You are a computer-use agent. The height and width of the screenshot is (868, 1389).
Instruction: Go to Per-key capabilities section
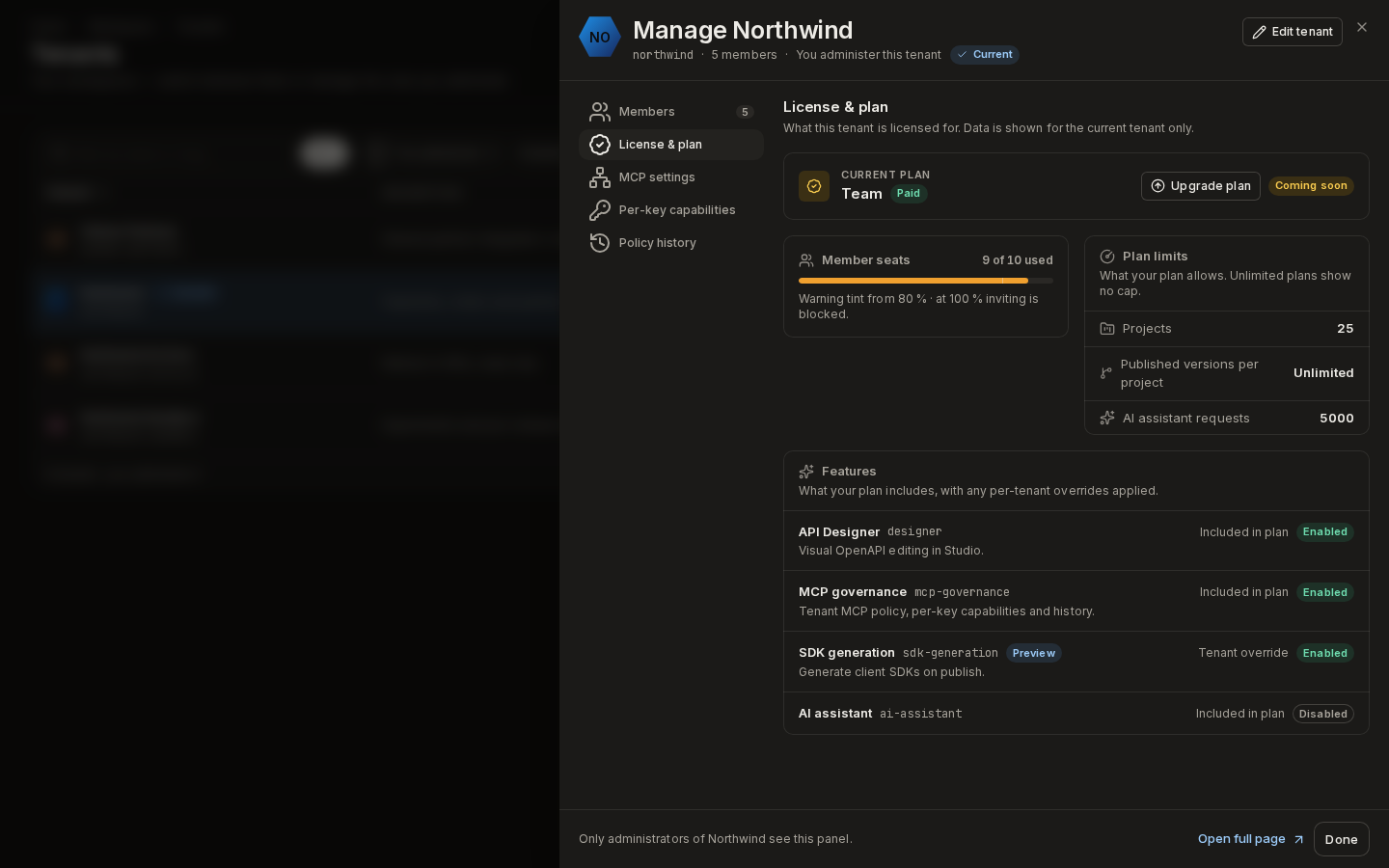click(x=671, y=210)
